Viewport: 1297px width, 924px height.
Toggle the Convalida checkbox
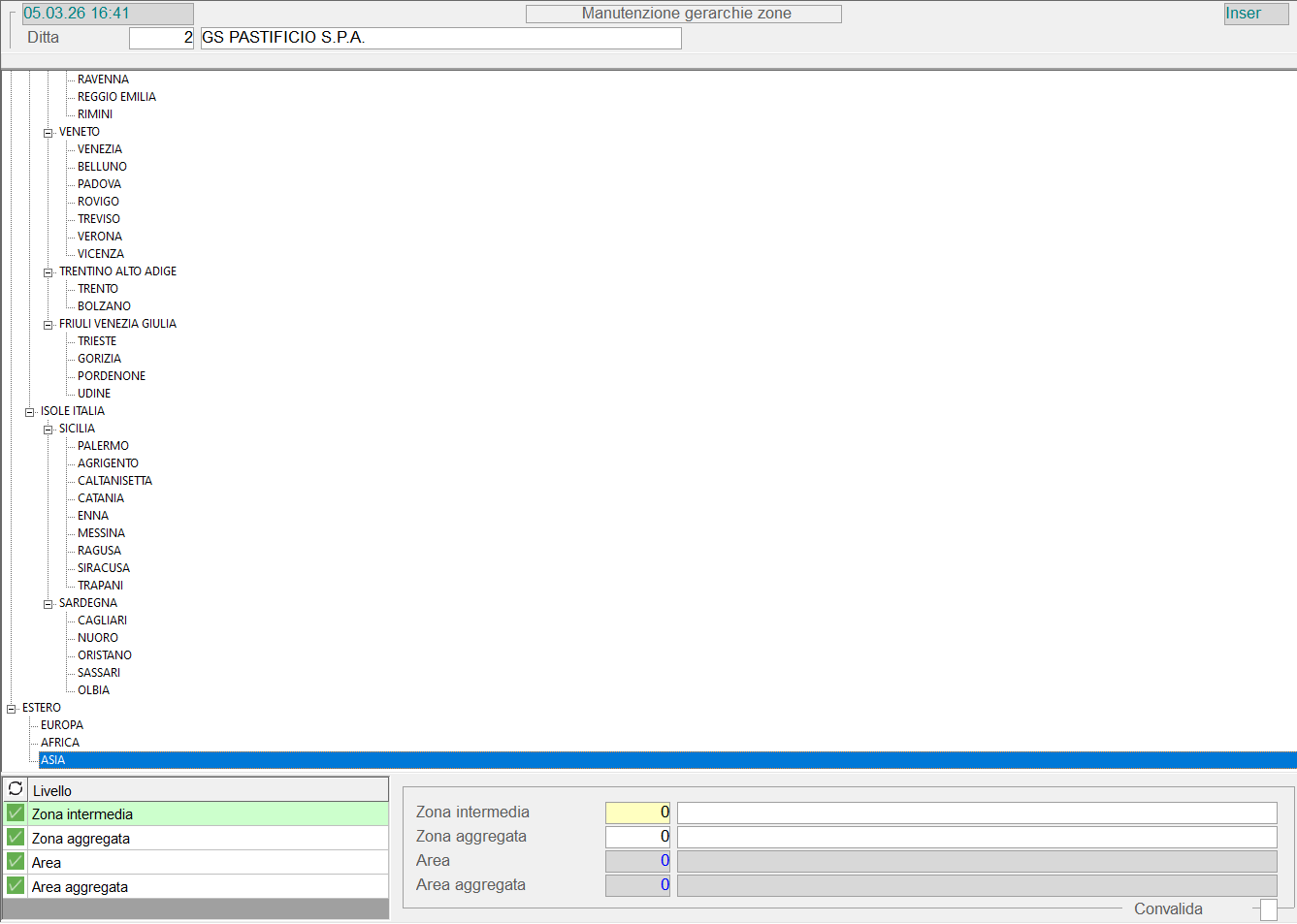click(1268, 909)
